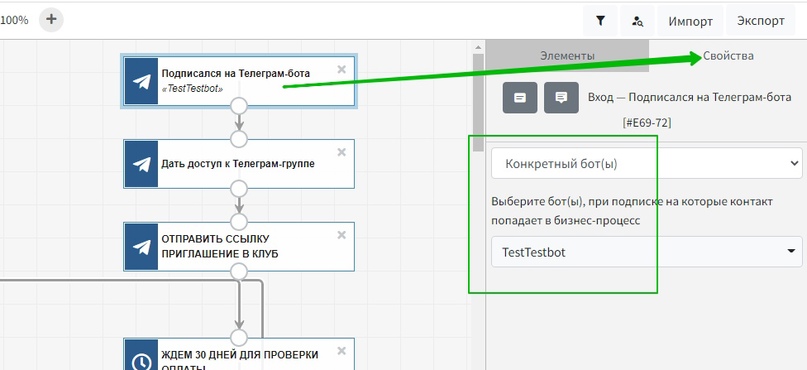Screen dimensions: 807x370
Task: Click the contact search person icon
Action: [637, 21]
